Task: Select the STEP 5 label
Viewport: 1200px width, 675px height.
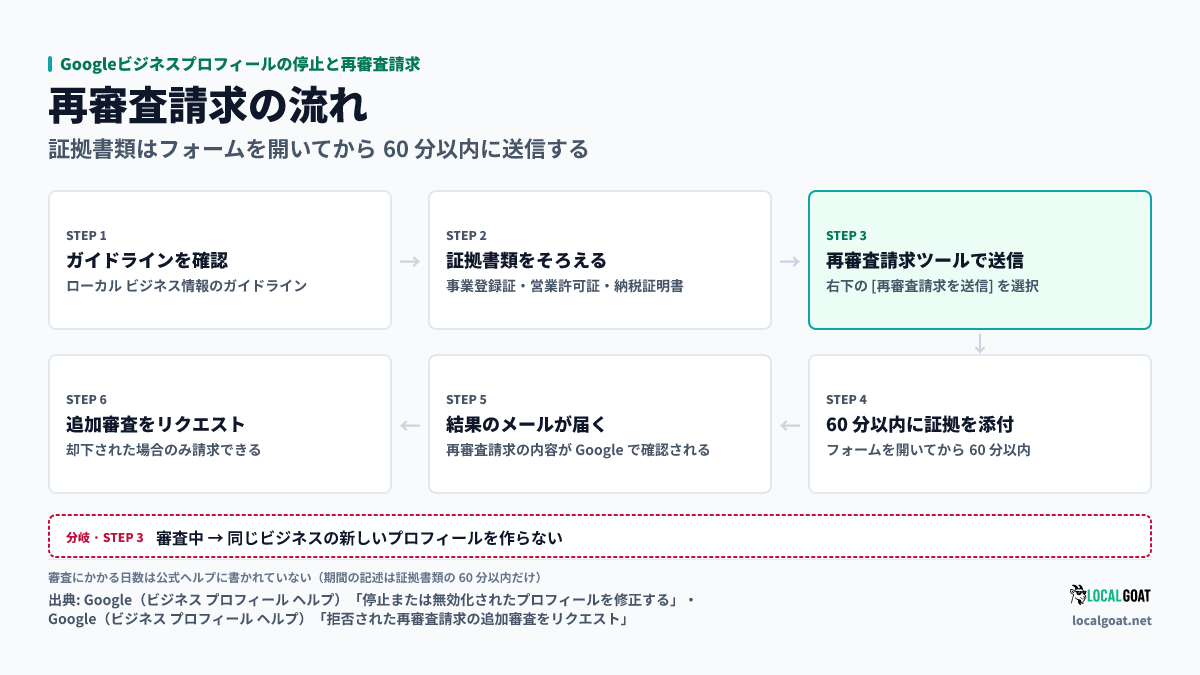Action: [x=467, y=400]
